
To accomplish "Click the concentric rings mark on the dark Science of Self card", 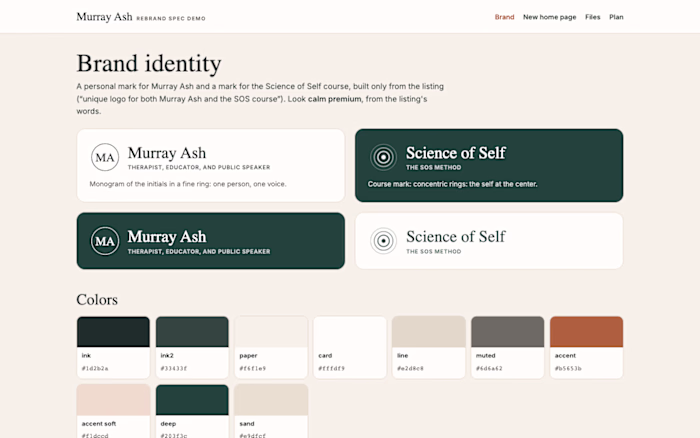I will click(x=383, y=157).
